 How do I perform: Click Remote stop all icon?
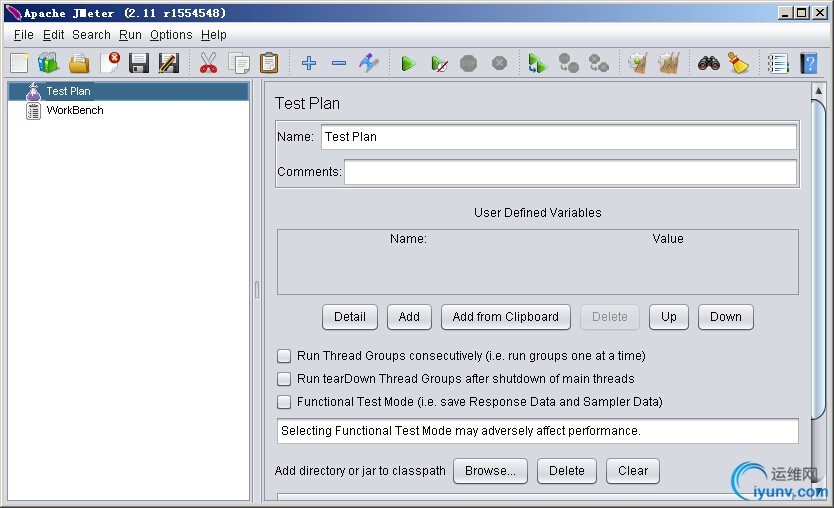[568, 63]
